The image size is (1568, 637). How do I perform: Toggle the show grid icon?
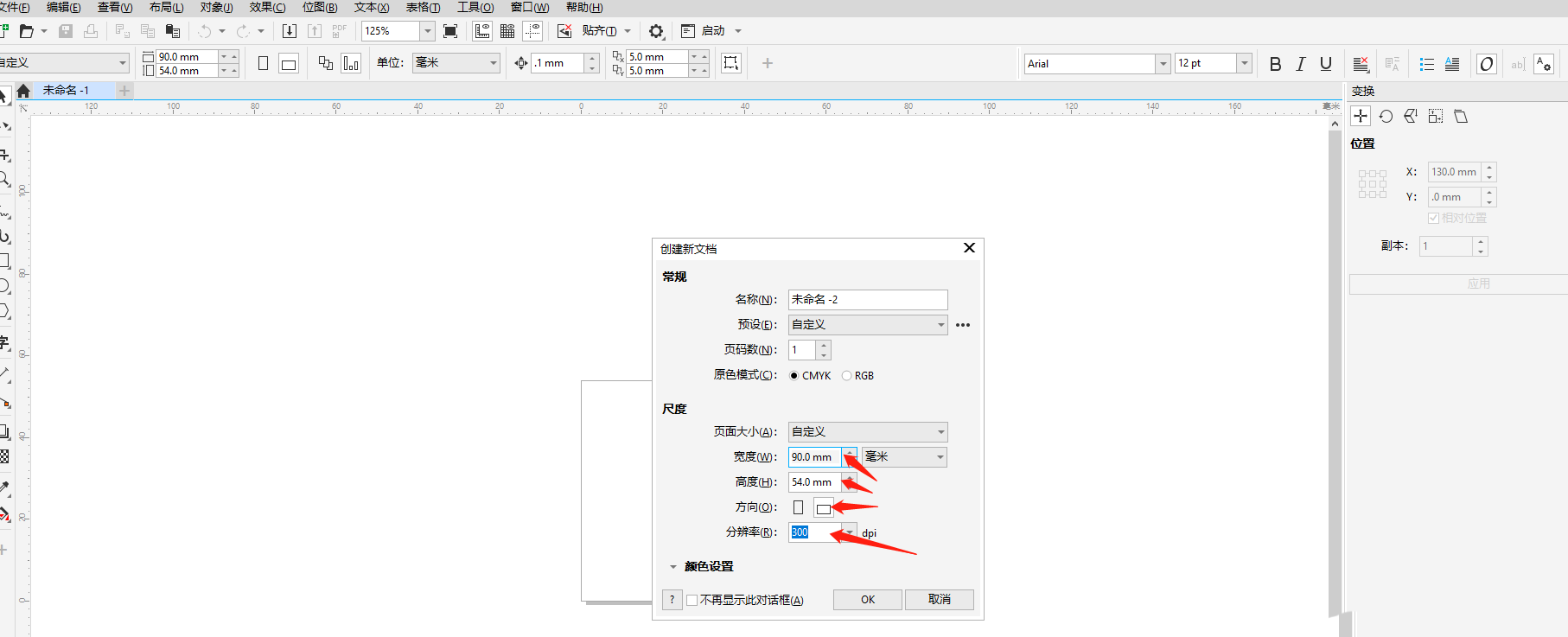[x=507, y=31]
